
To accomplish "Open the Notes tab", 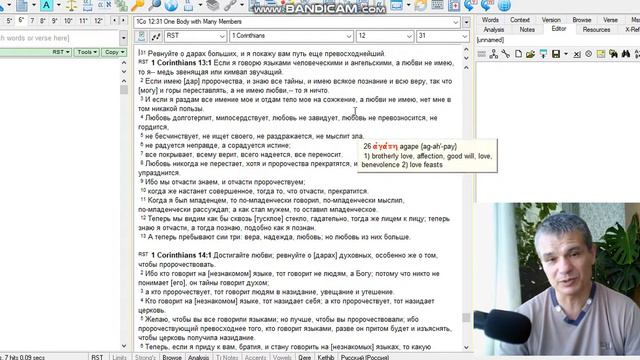I will click(527, 30).
